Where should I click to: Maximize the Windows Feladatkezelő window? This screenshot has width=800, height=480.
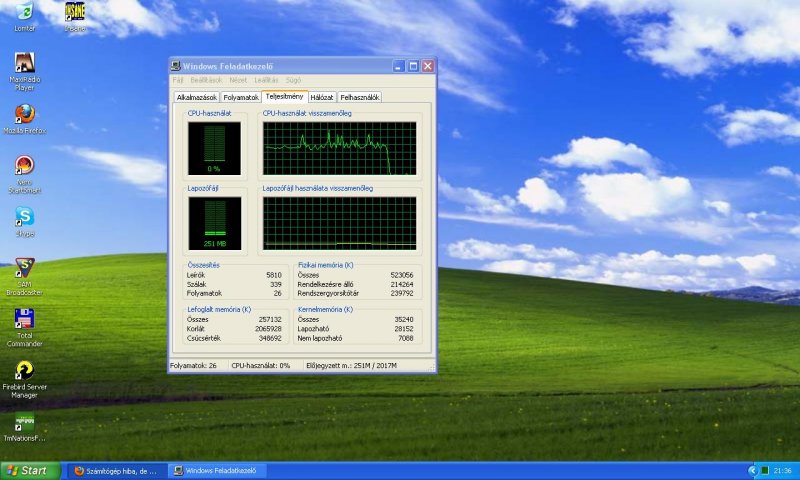click(413, 66)
